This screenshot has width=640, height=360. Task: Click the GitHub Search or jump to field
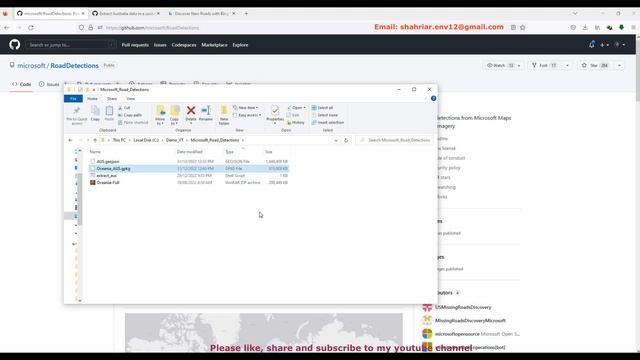[71, 45]
